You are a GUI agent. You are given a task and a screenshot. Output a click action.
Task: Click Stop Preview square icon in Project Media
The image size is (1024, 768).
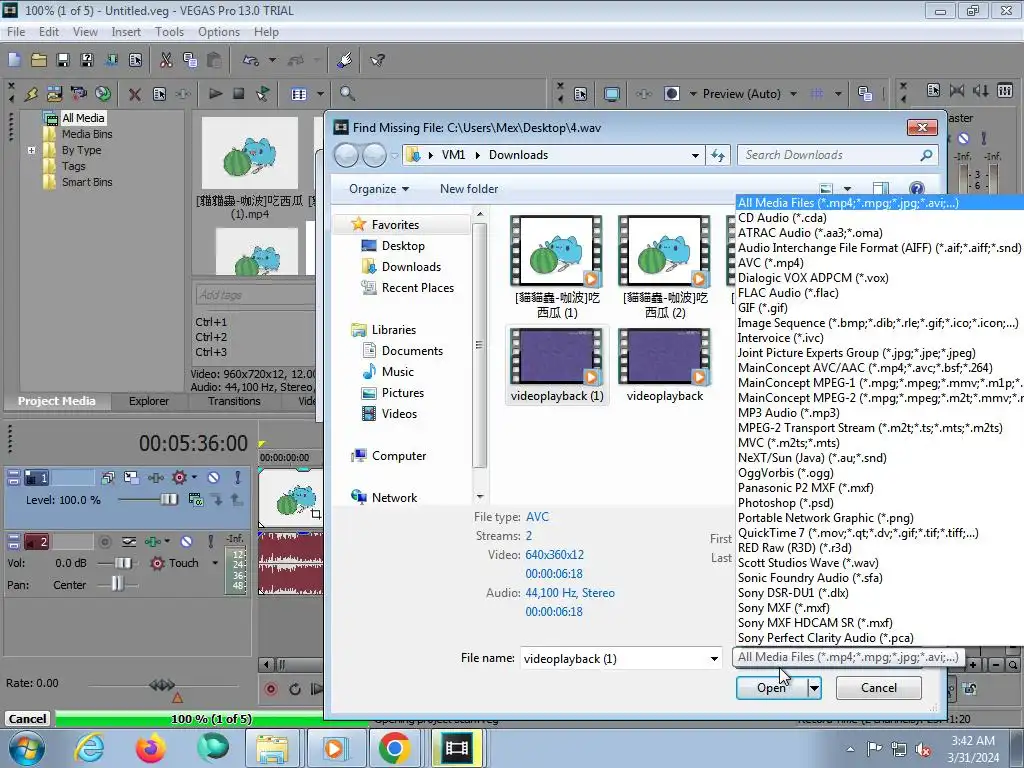tap(239, 94)
